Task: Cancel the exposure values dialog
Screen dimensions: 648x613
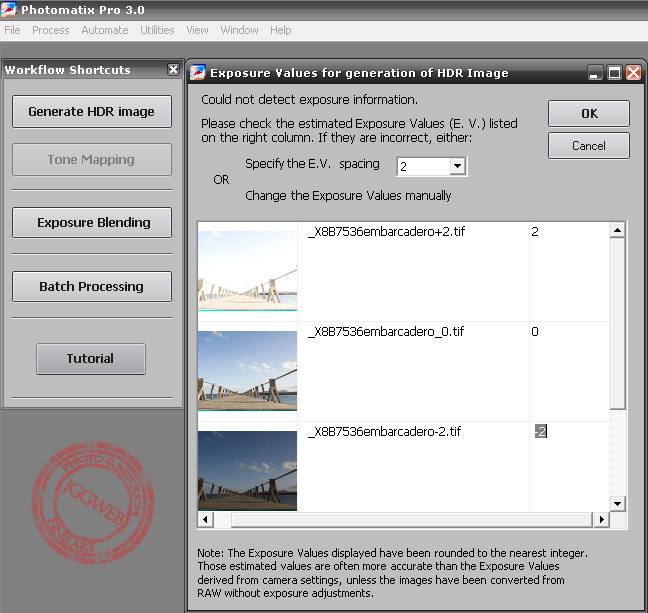Action: (x=589, y=145)
